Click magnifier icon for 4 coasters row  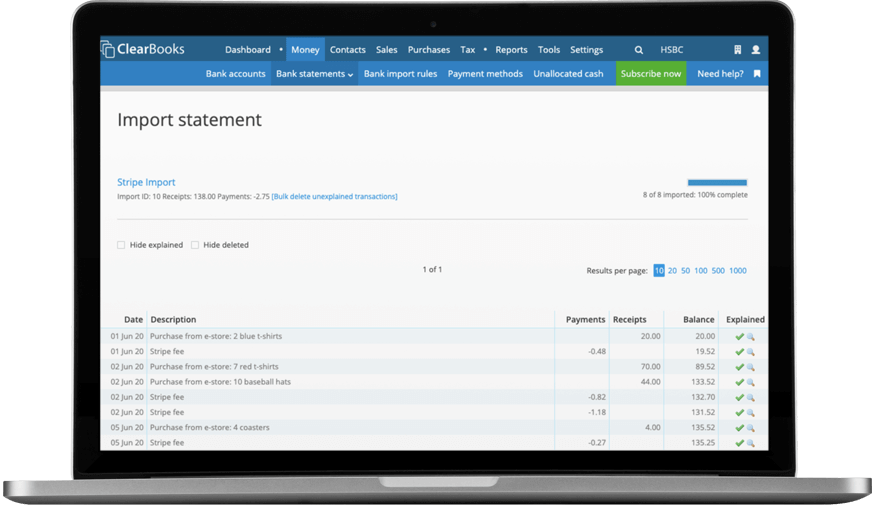tap(751, 428)
